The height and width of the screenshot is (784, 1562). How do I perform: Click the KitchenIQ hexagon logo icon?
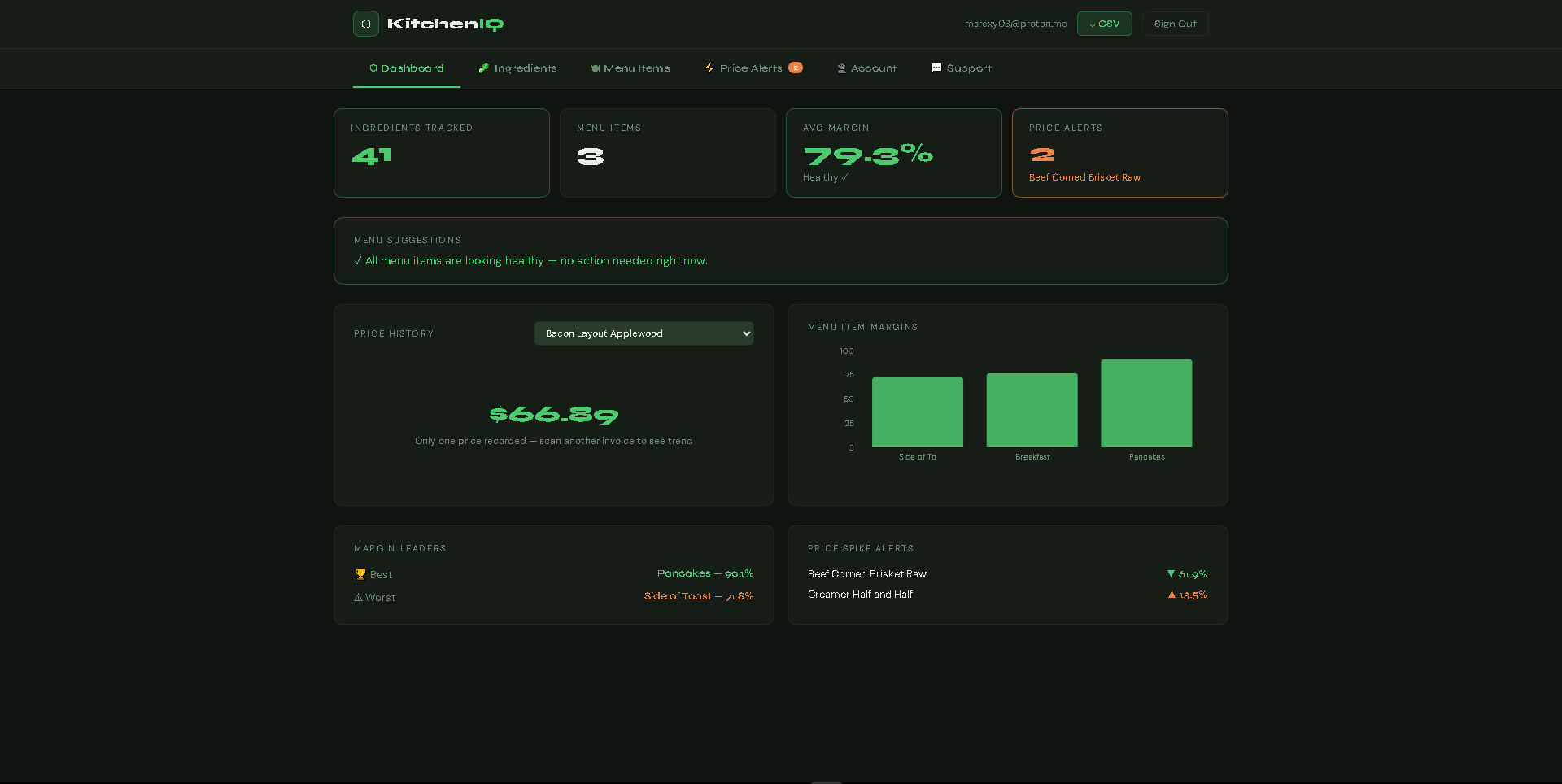(x=366, y=24)
